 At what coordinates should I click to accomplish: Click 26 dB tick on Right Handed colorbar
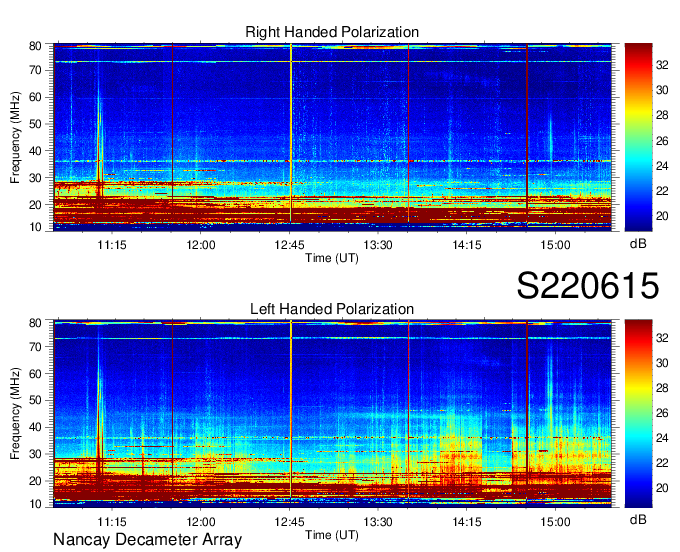pyautogui.click(x=662, y=140)
